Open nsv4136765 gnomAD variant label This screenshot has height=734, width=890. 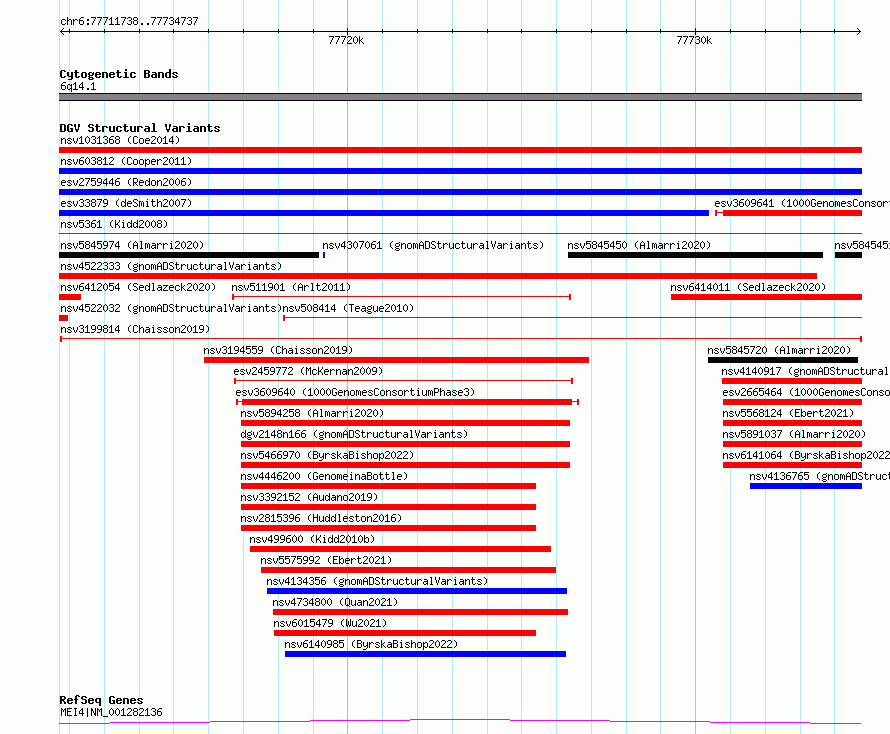pyautogui.click(x=820, y=476)
